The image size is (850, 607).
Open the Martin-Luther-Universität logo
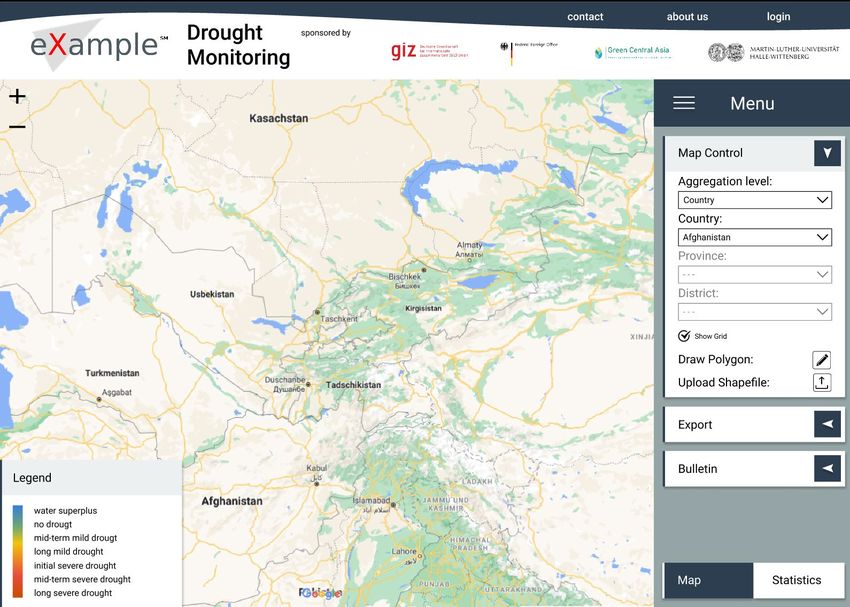774,52
